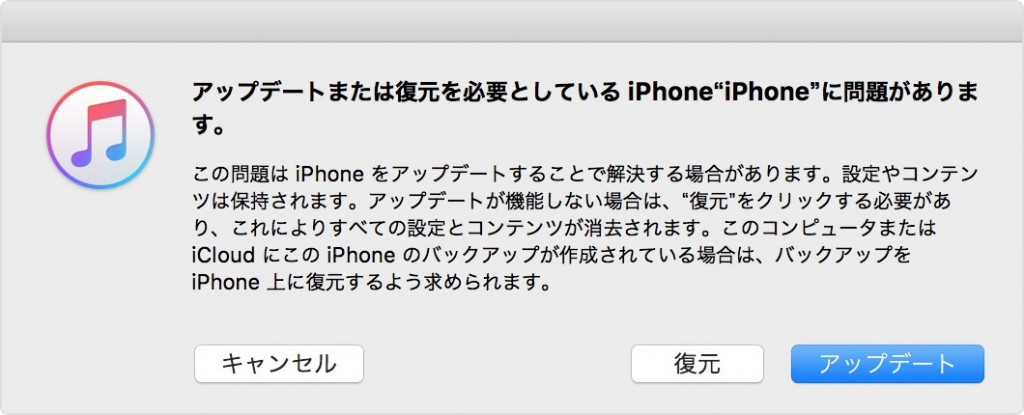The image size is (1024, 415).
Task: Click the phrase バックアップを in the description
Action: (842, 256)
